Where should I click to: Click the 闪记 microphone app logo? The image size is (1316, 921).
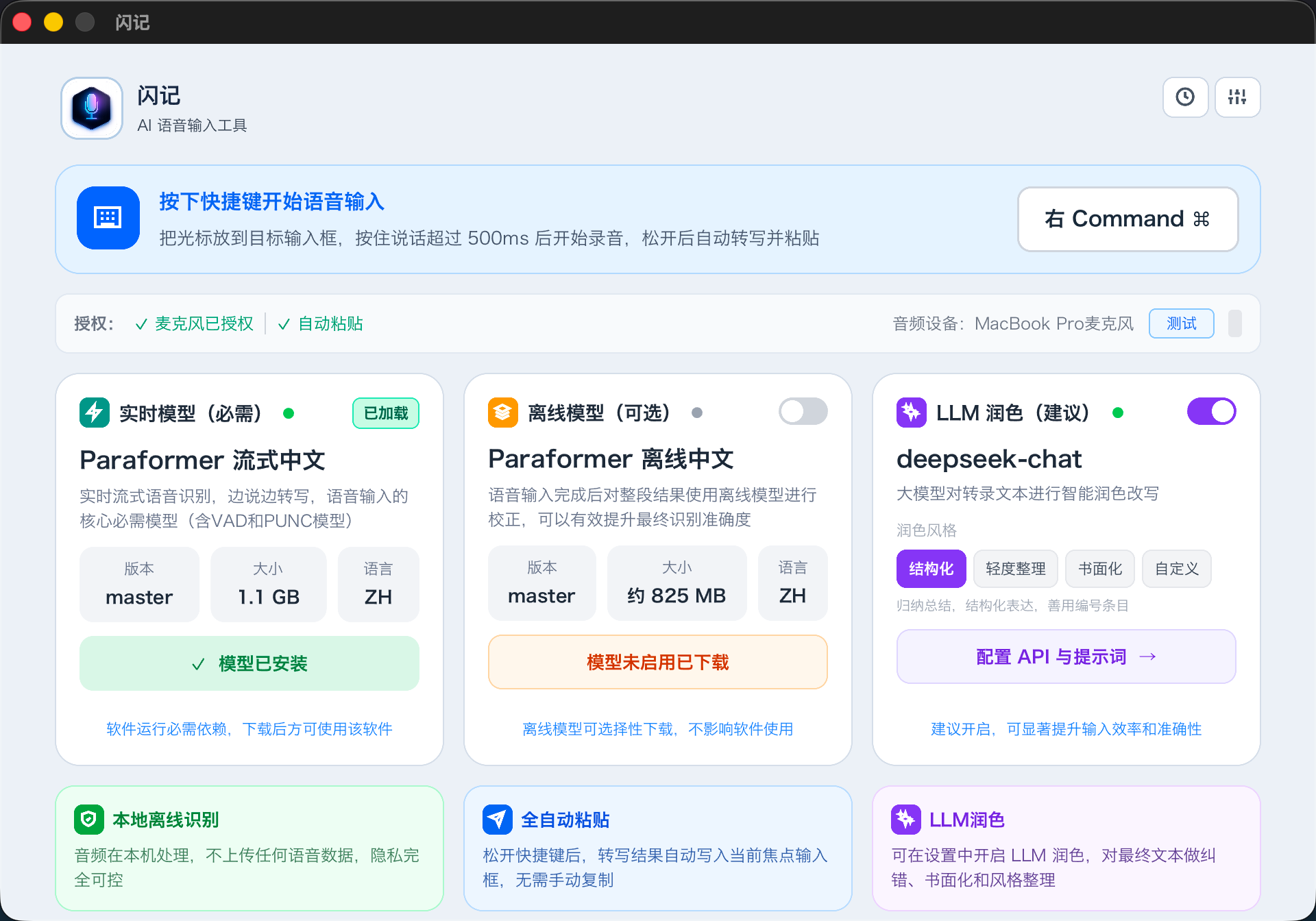(91, 108)
